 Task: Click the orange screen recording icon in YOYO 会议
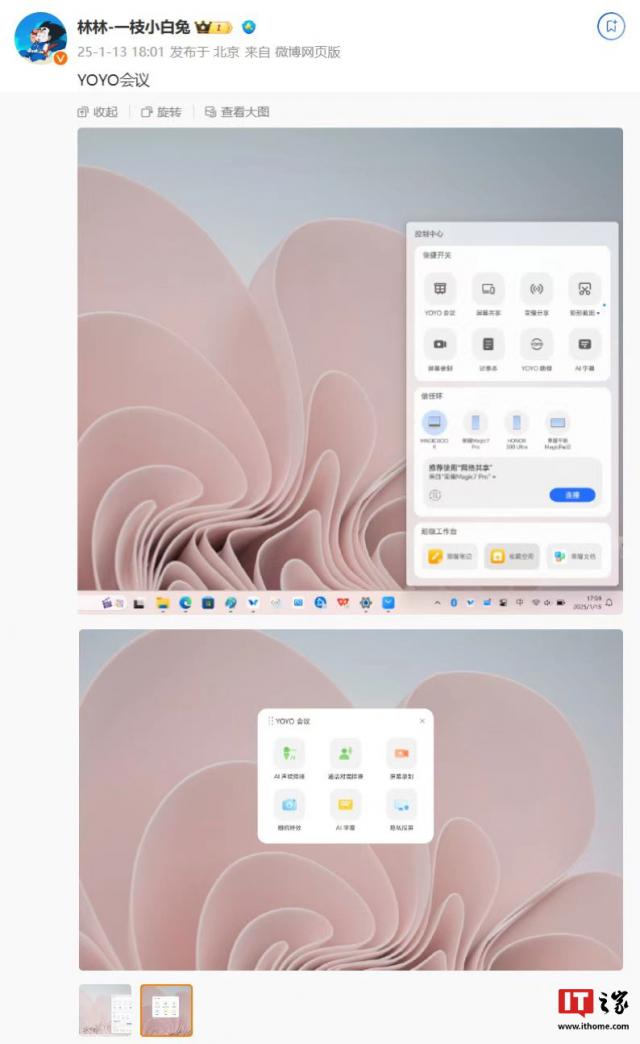401,754
